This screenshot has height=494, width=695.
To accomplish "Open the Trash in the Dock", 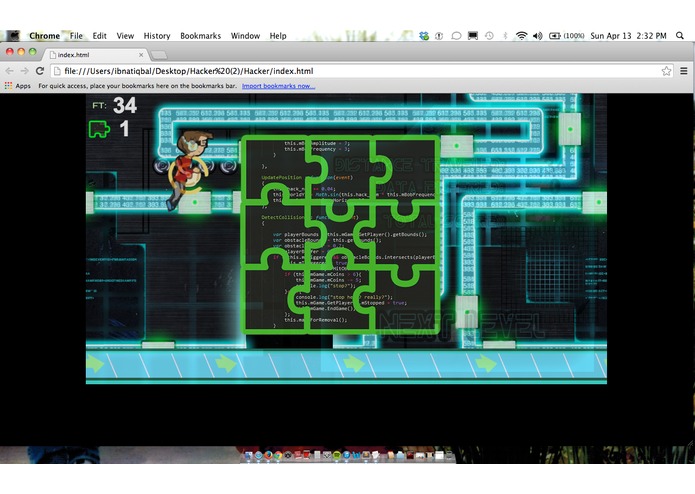I will tap(449, 455).
